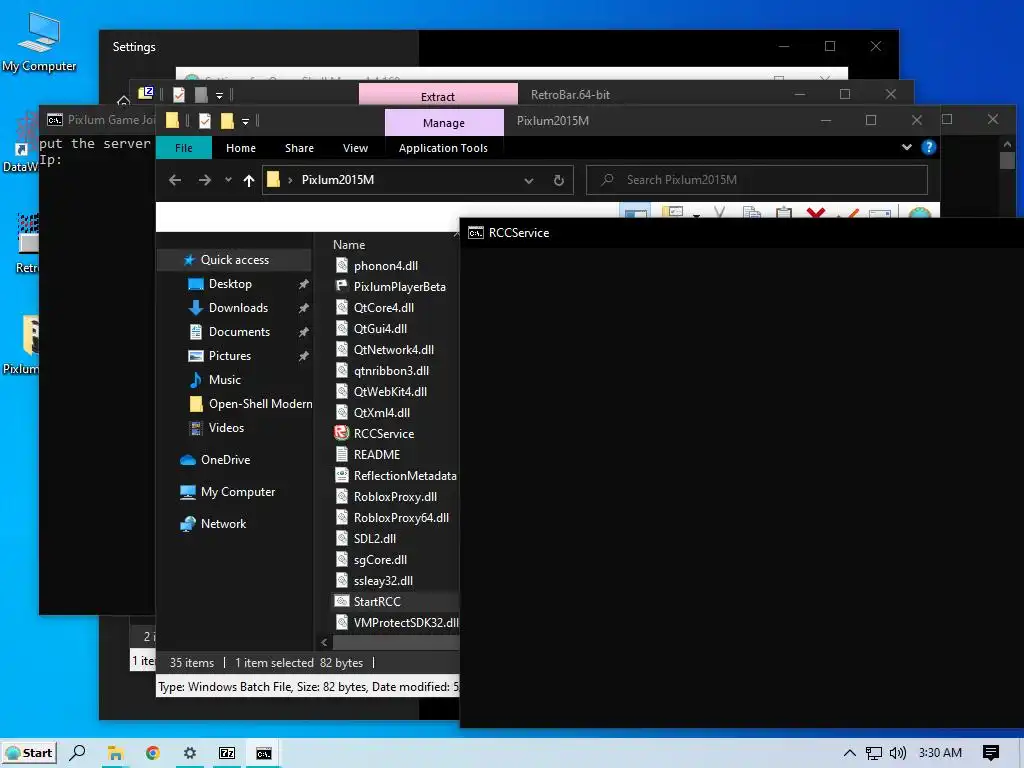Viewport: 1024px width, 768px height.
Task: Select Network in navigation pane
Action: point(223,524)
